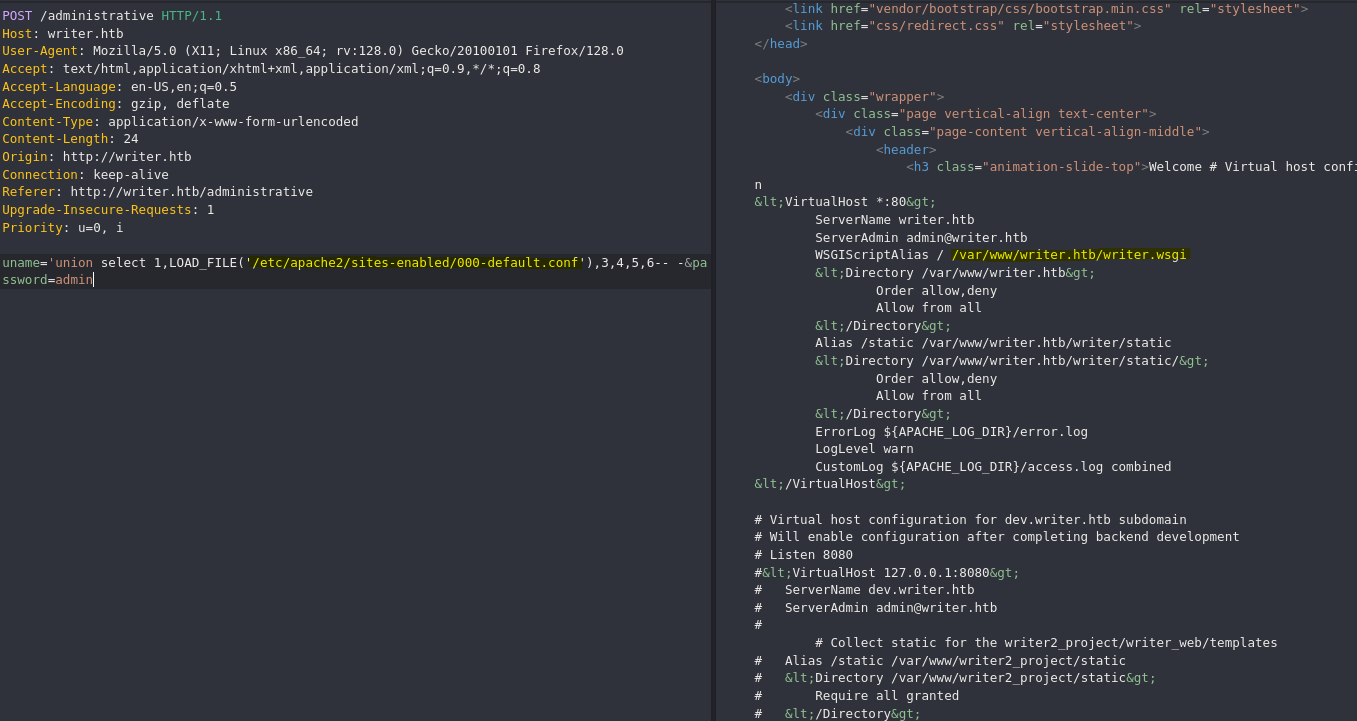Click the closing /VirtualHost line
The width and height of the screenshot is (1357, 721).
831,484
